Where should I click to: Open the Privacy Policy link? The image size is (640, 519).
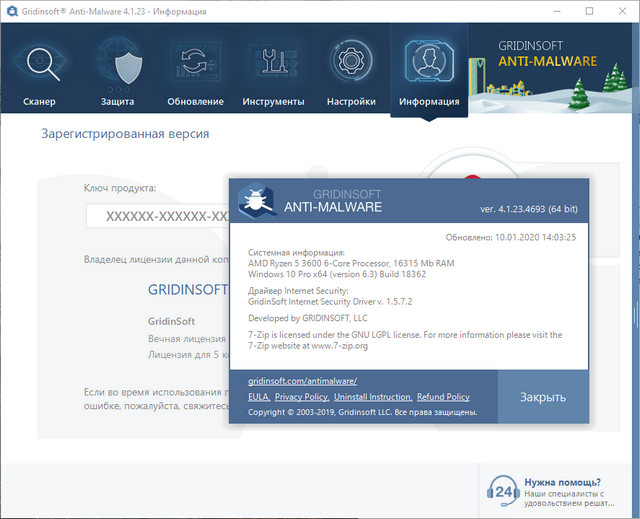302,397
